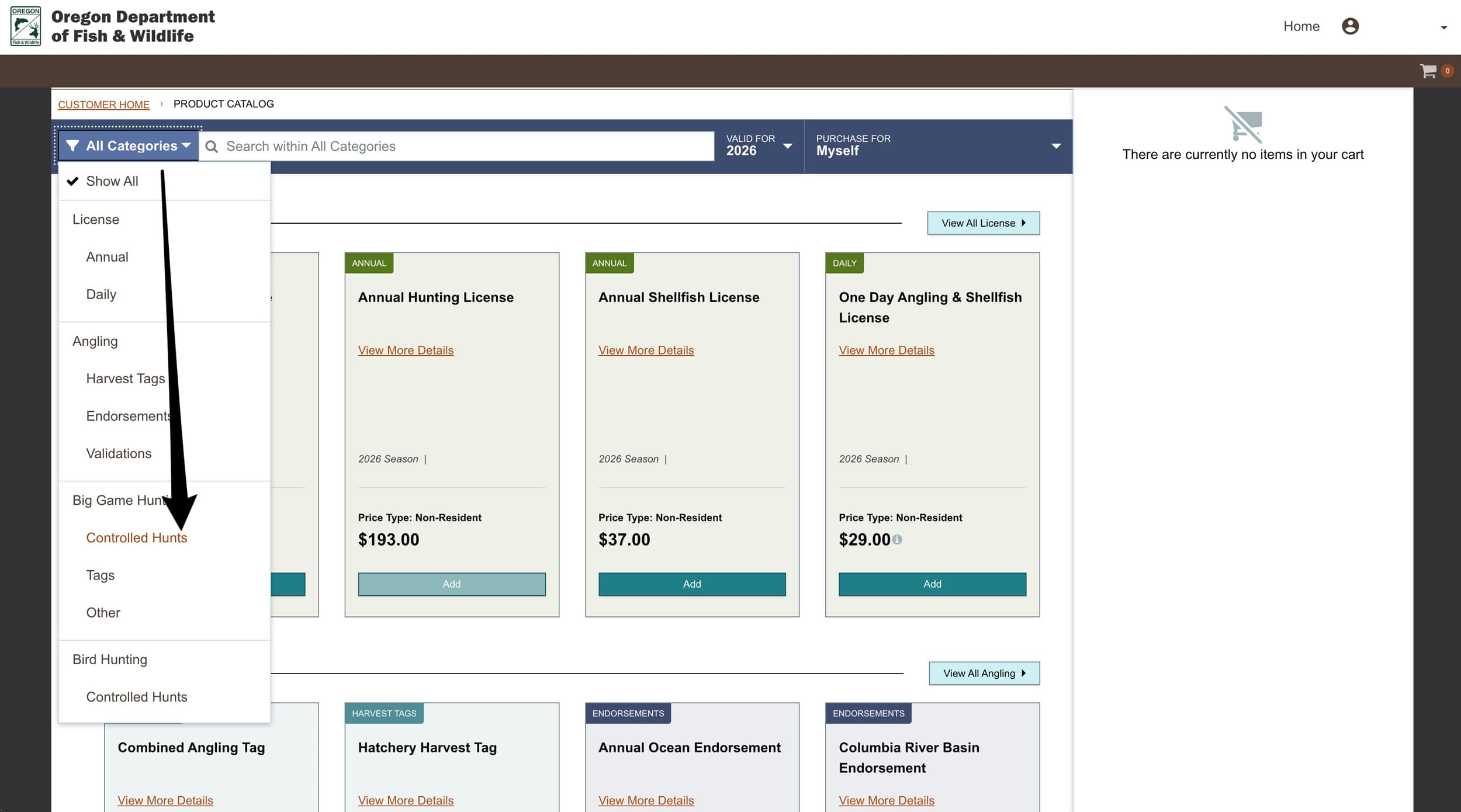This screenshot has width=1461, height=812.
Task: Select the License category heading
Action: [x=96, y=220]
